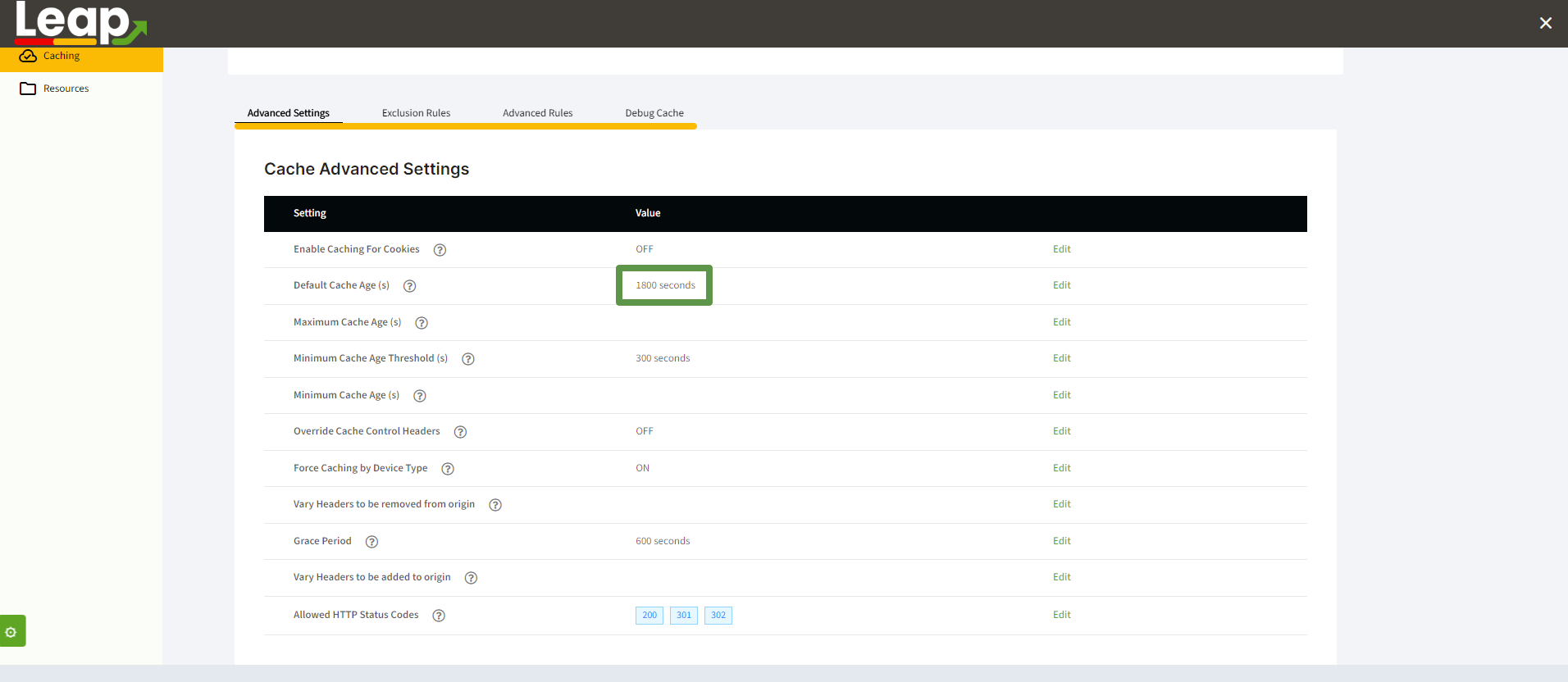
Task: Edit the Default Cache Age value
Action: [x=1061, y=285]
